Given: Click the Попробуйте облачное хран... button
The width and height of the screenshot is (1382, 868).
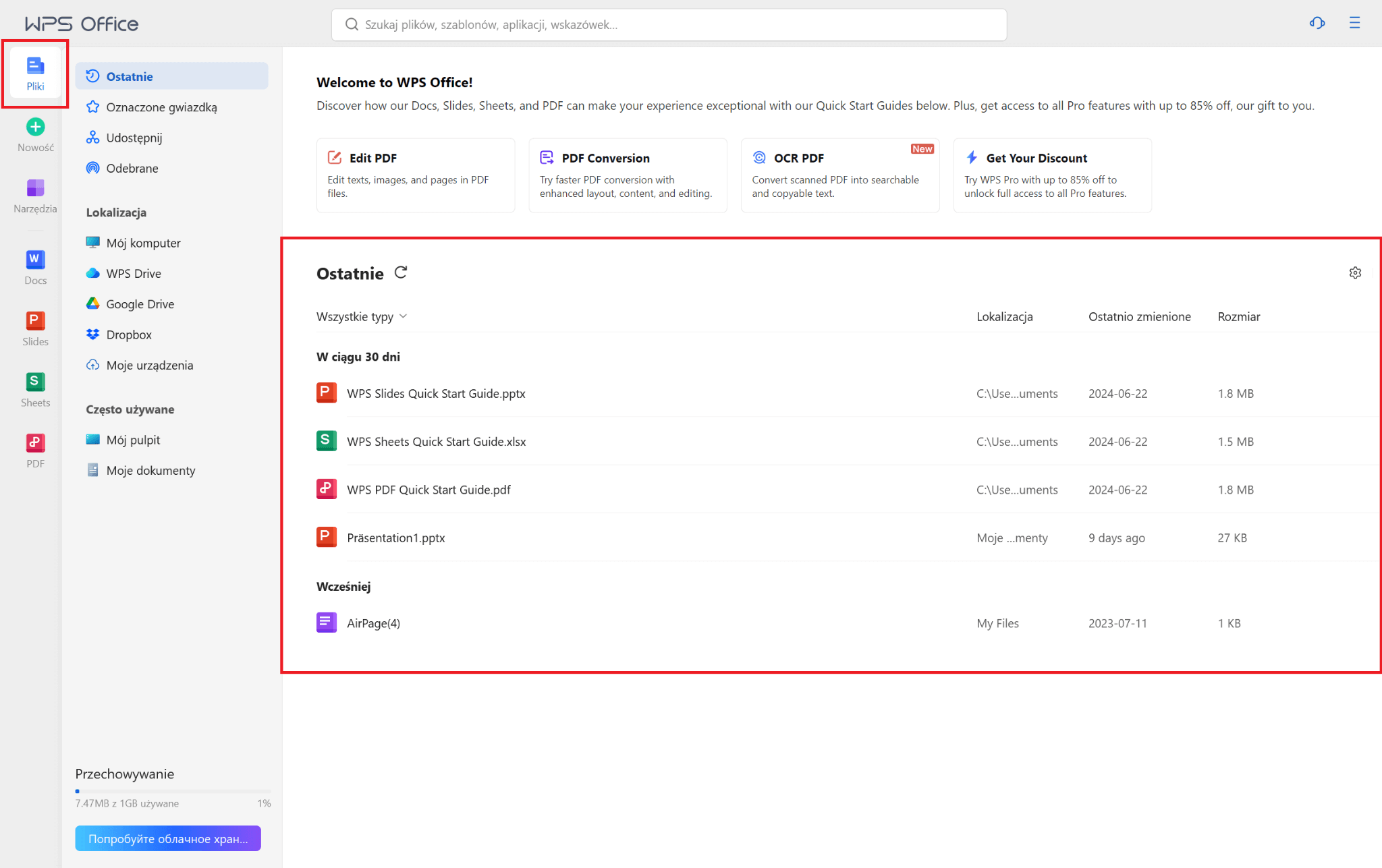Looking at the screenshot, I should [167, 838].
